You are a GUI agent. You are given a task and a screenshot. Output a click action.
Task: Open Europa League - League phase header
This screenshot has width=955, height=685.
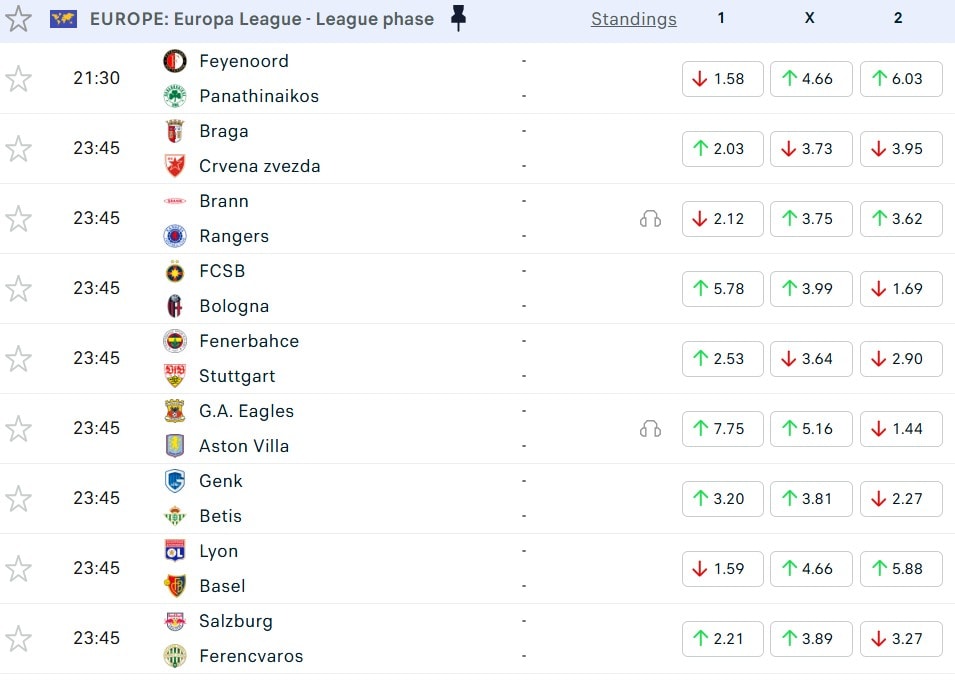[262, 19]
